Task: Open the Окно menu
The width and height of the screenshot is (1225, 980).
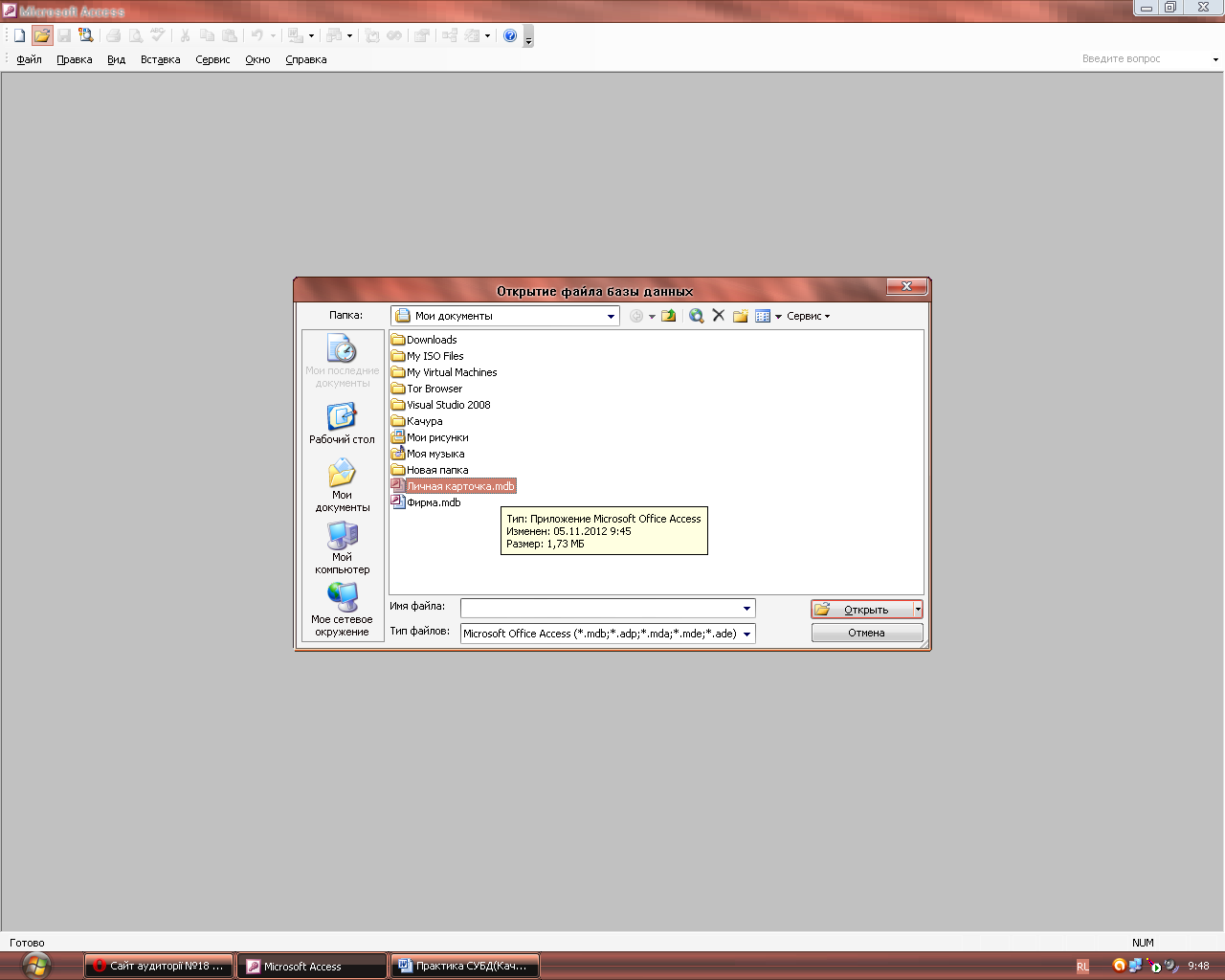Action: point(257,59)
